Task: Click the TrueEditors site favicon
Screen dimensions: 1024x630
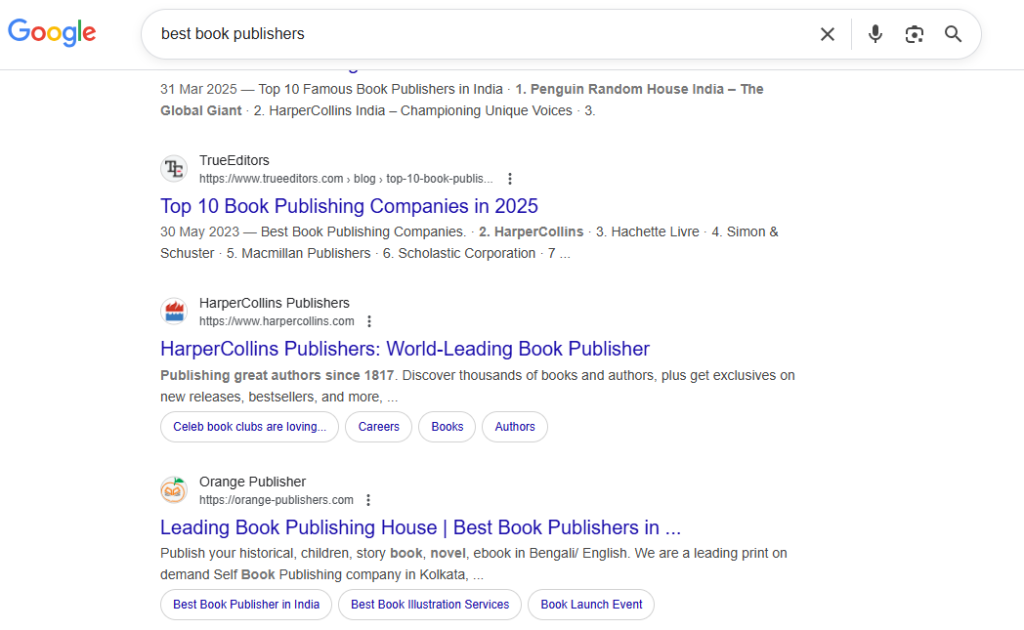Action: tap(174, 169)
